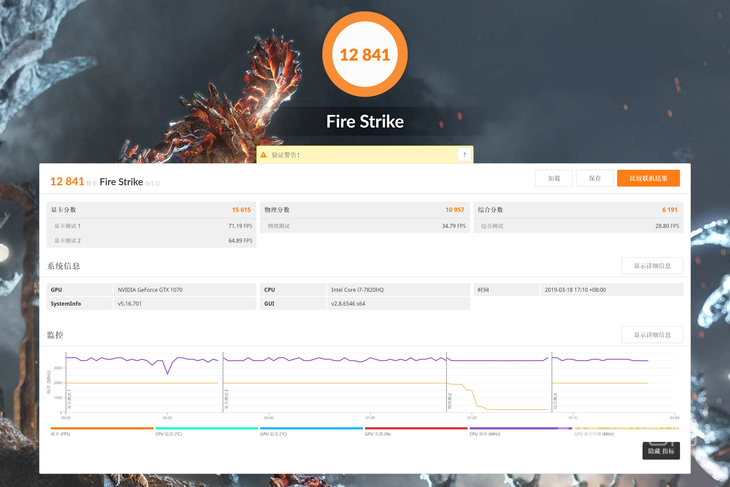Toggle the GPU 温度 (°C) legend

(311, 431)
